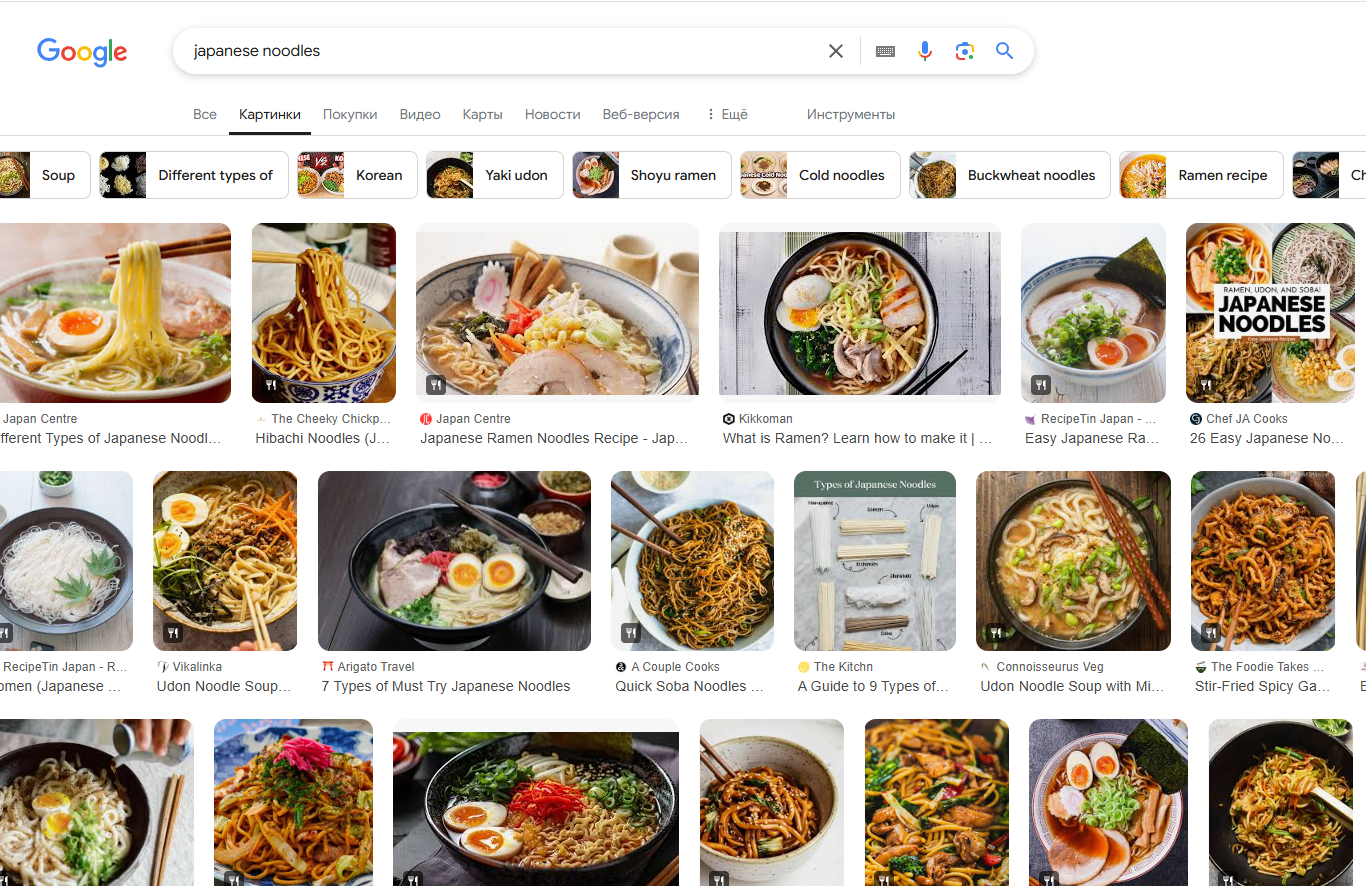Click the blue magnifier search icon
This screenshot has width=1366, height=886.
pos(1005,51)
